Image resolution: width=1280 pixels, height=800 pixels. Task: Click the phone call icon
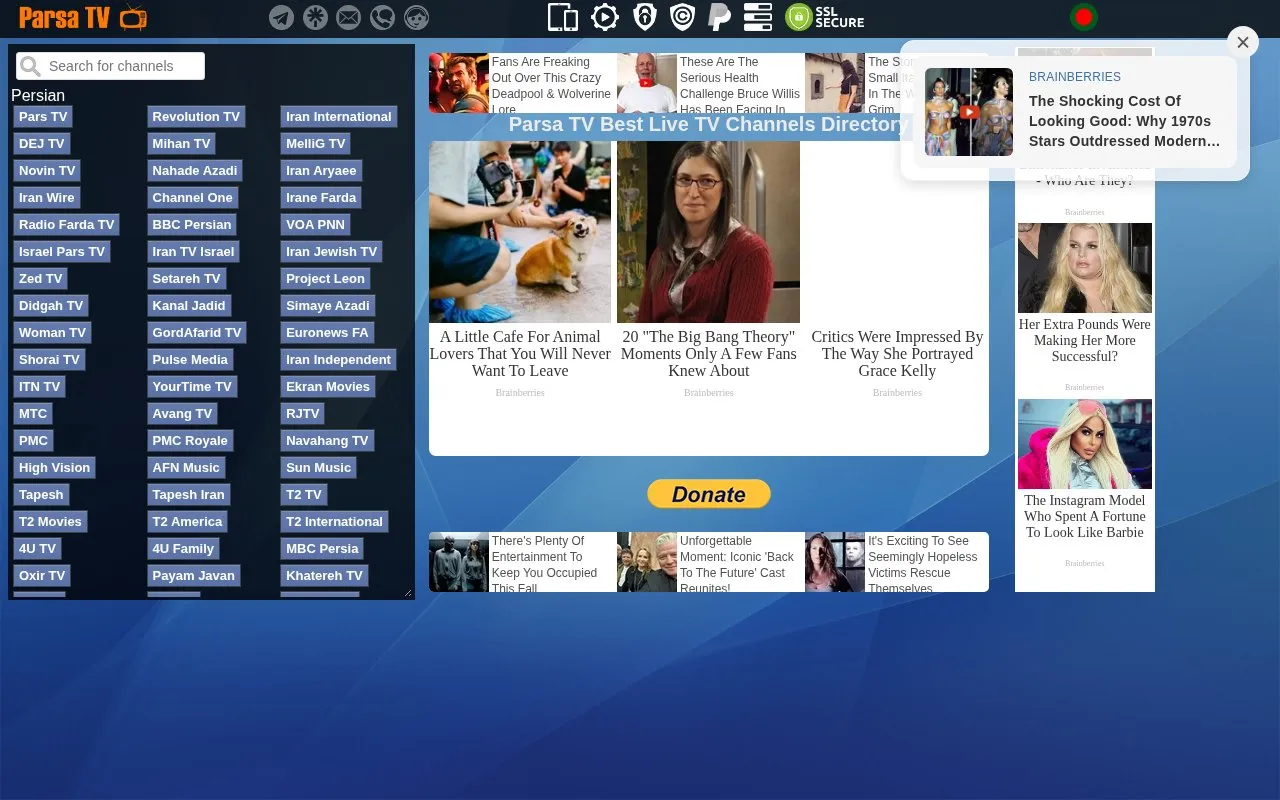(382, 18)
